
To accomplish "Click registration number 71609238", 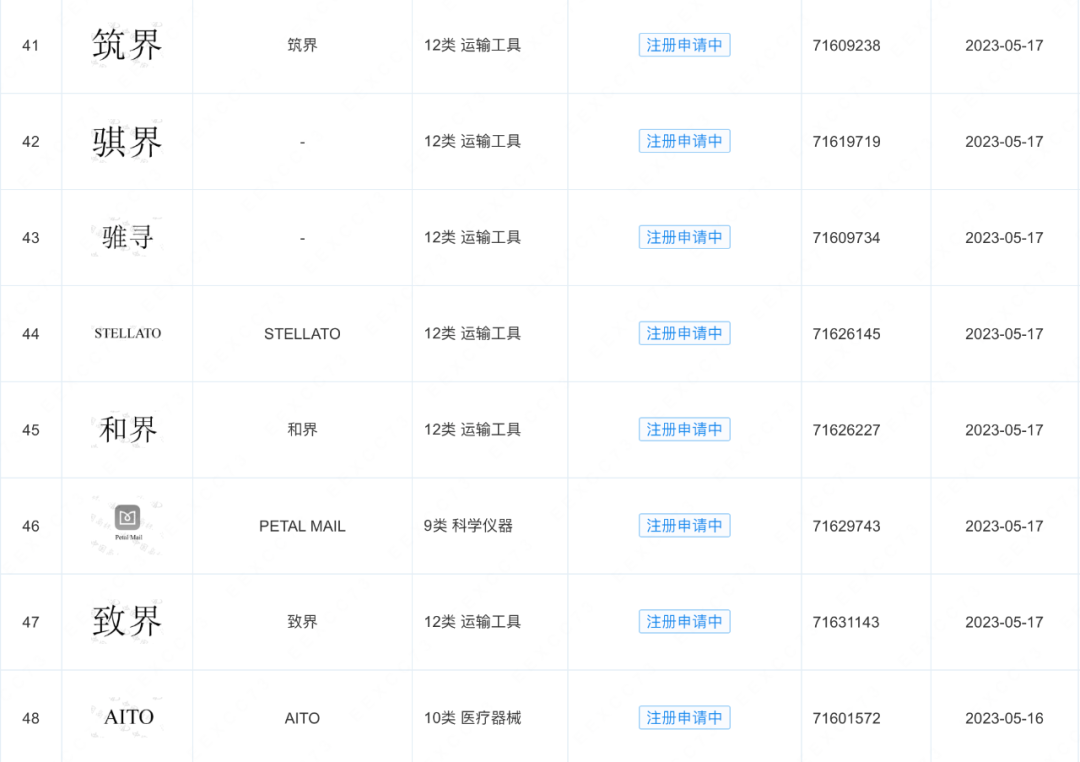I will pyautogui.click(x=846, y=46).
